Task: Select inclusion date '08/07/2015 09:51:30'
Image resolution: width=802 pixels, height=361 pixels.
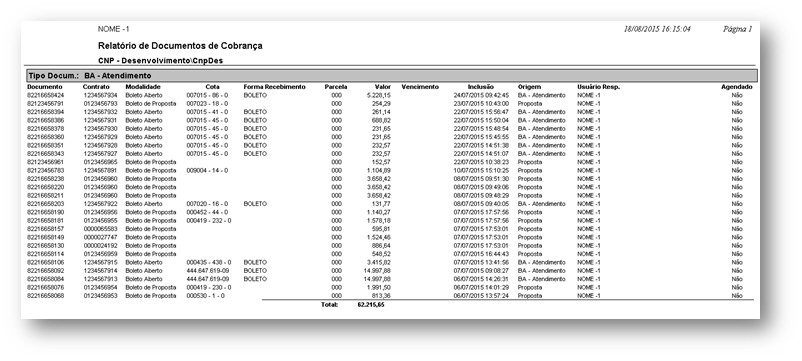Action: (x=481, y=179)
